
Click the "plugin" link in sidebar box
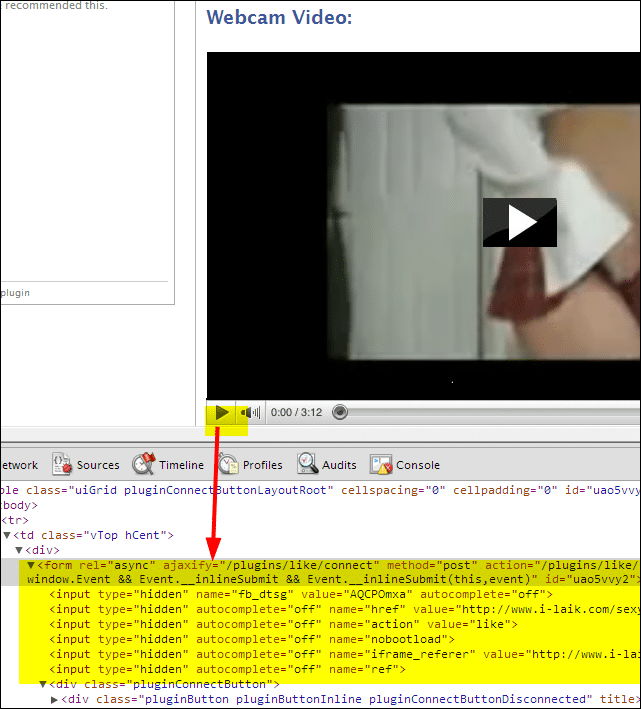[x=15, y=293]
